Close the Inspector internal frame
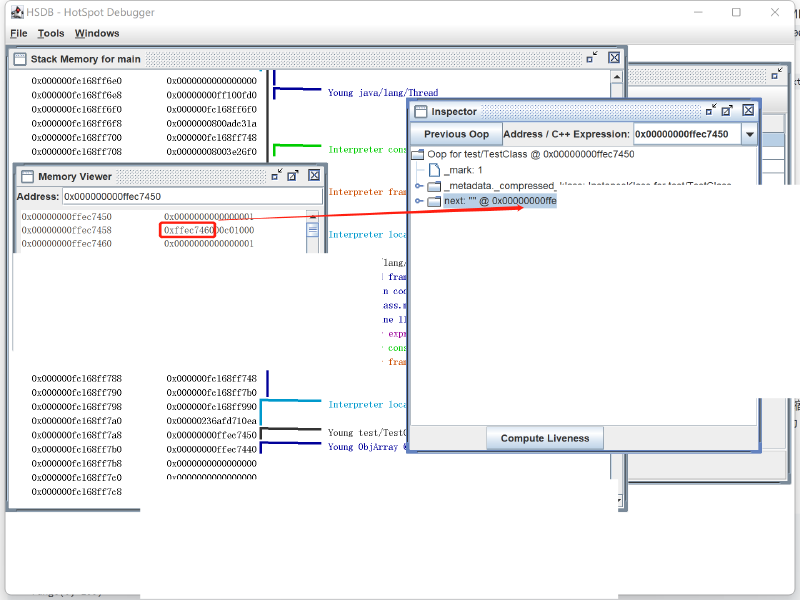 tap(747, 111)
